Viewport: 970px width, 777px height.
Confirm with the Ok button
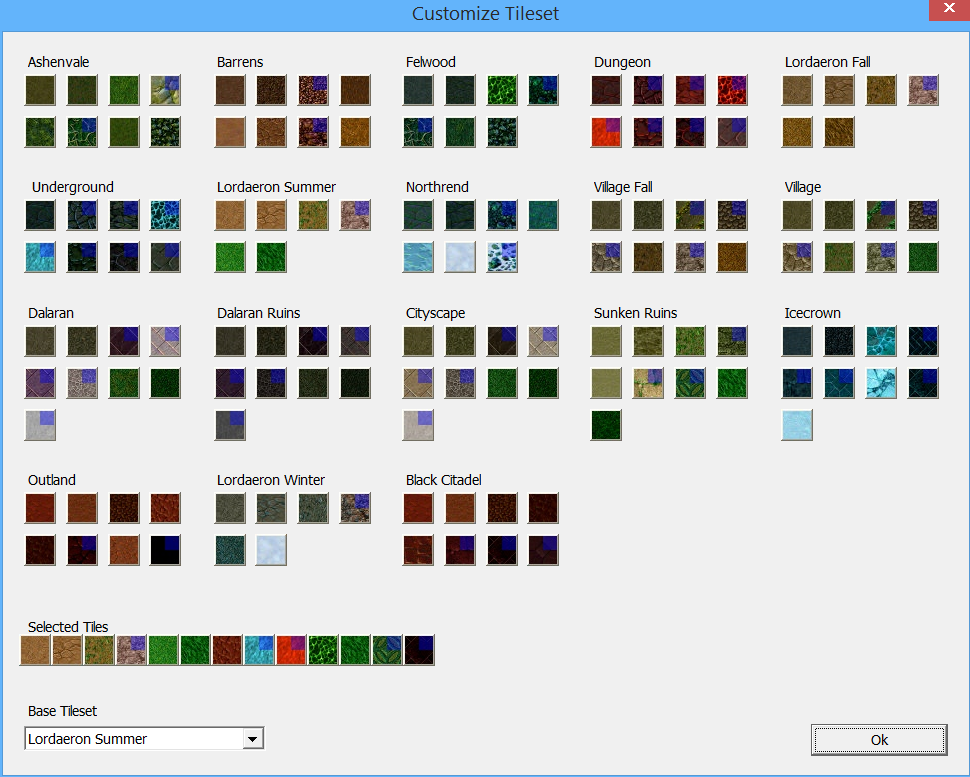click(879, 740)
